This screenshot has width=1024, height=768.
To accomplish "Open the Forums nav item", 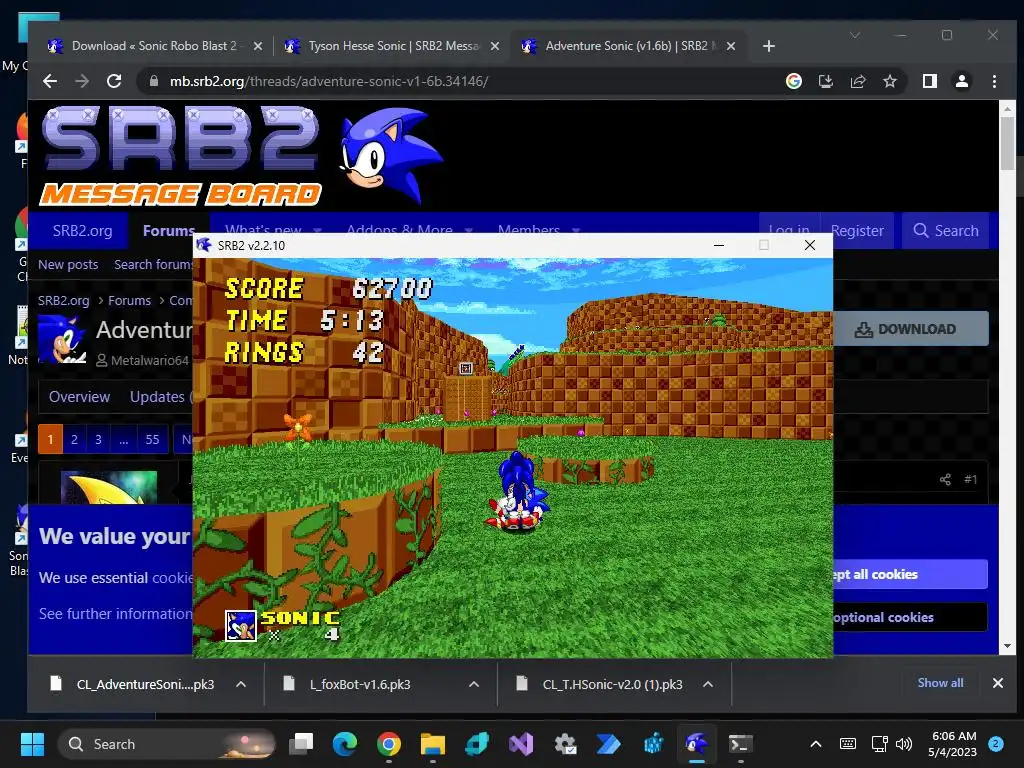I will [168, 231].
